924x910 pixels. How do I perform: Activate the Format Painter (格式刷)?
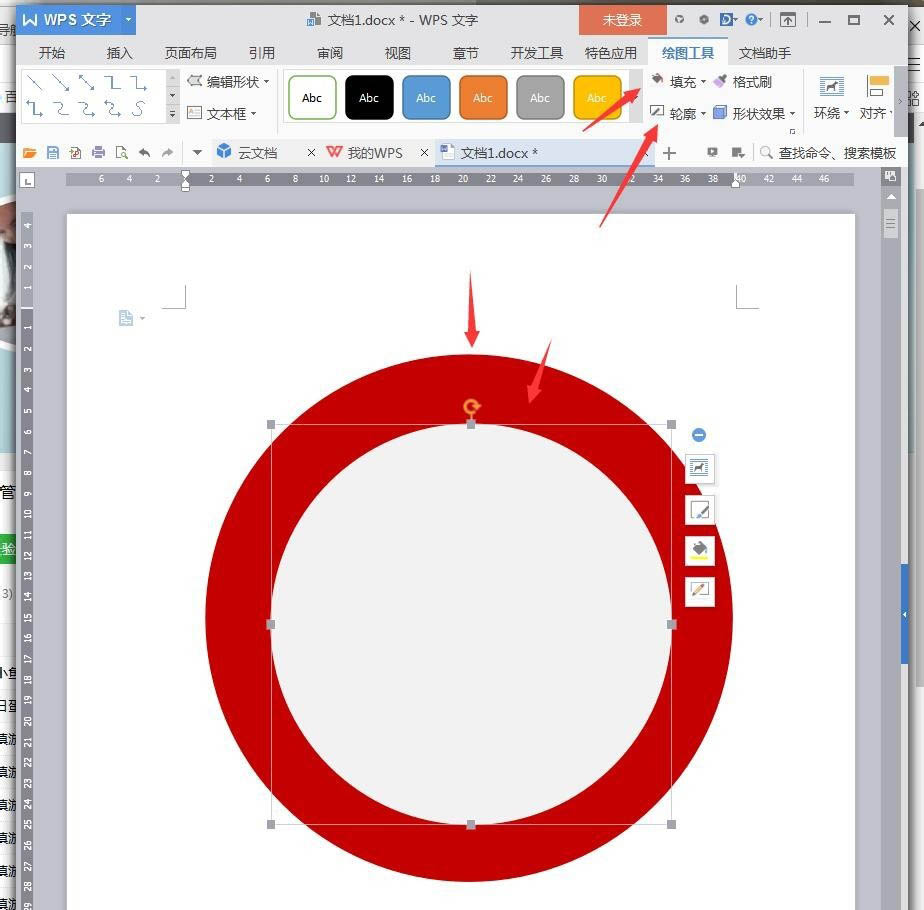click(742, 82)
